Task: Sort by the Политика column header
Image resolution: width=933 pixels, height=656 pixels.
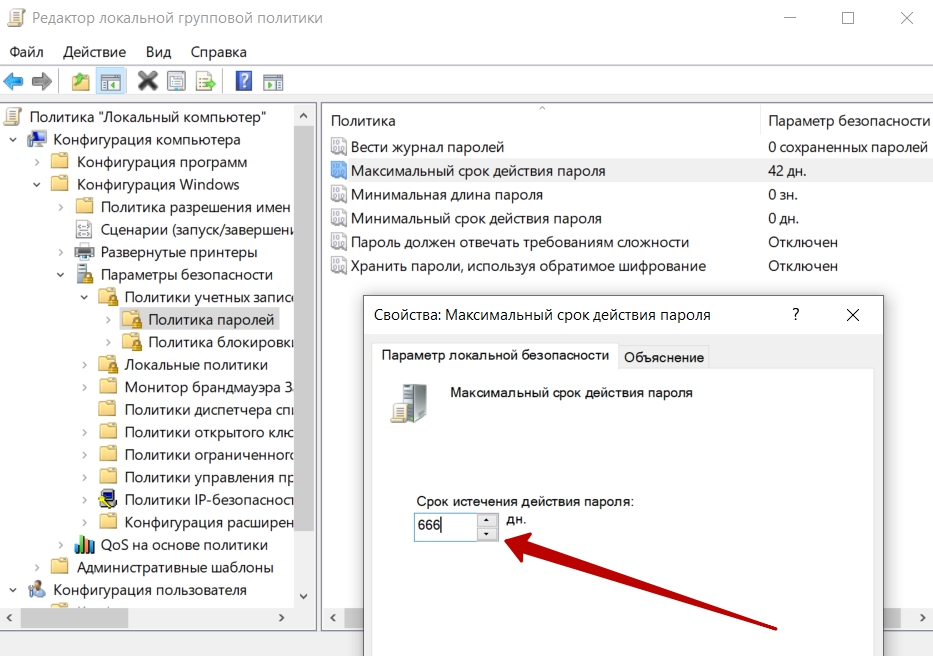Action: point(543,120)
